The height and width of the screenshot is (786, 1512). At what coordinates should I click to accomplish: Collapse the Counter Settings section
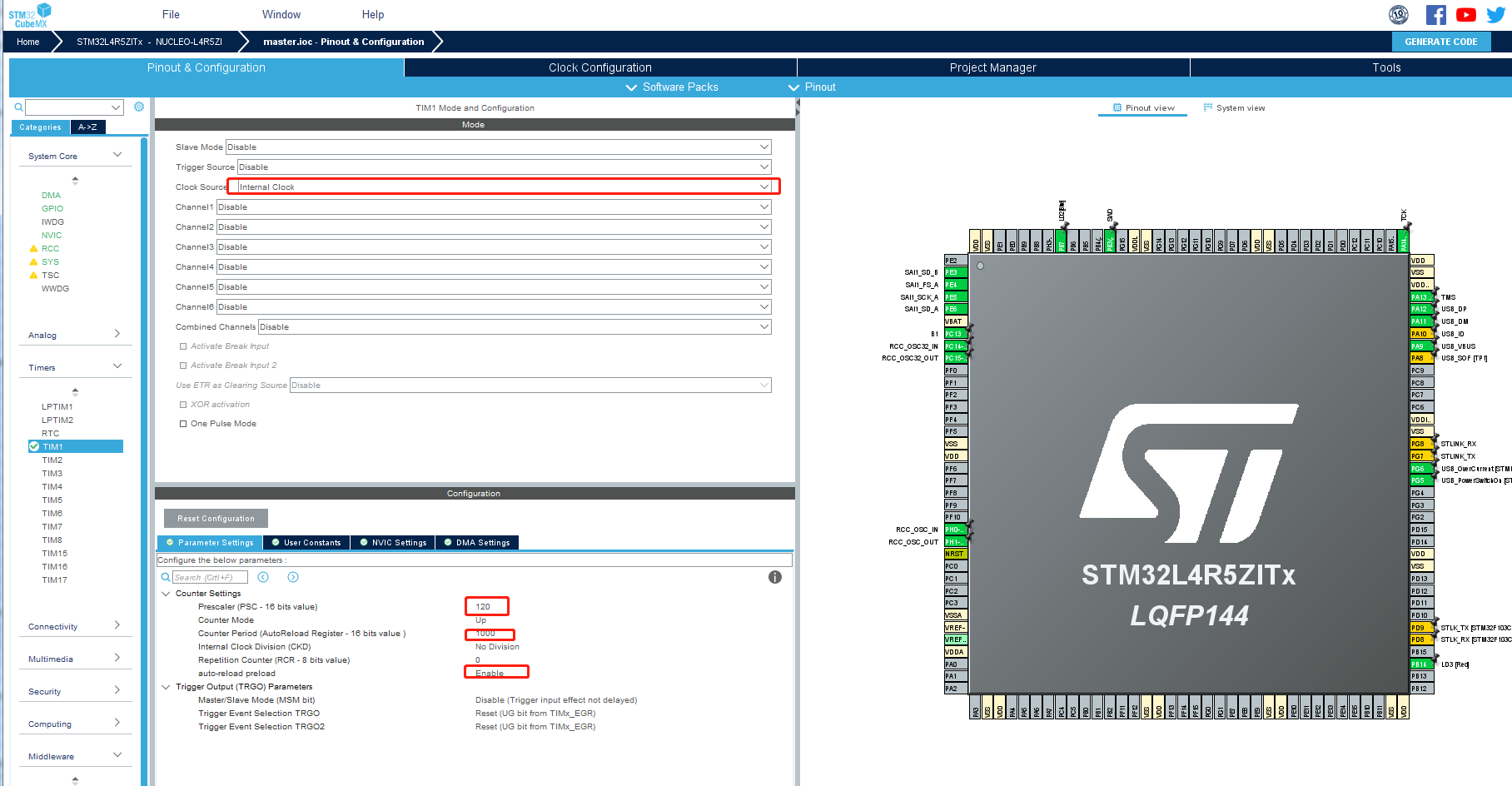pyautogui.click(x=166, y=593)
